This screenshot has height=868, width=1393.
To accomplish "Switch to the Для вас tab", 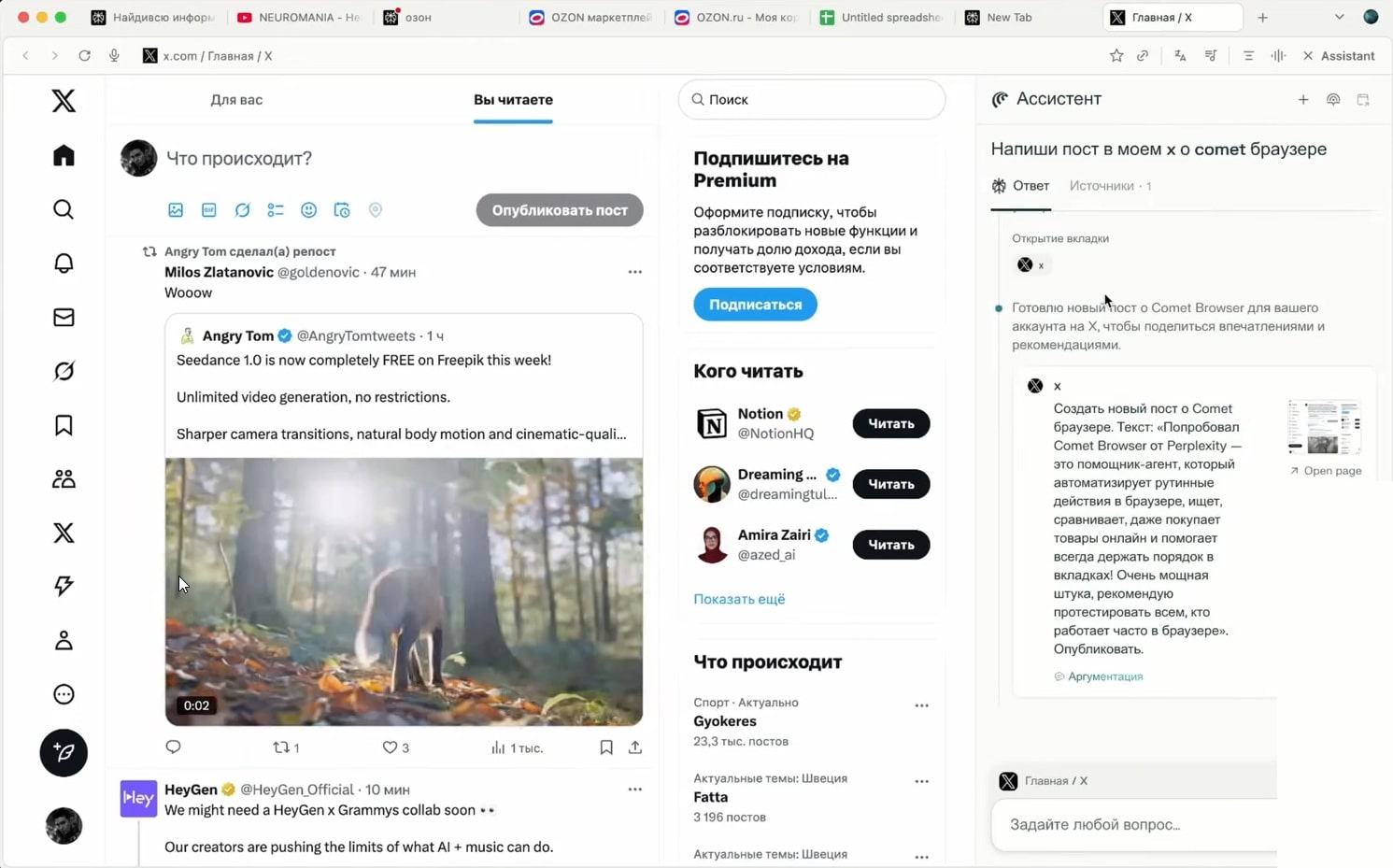I will tap(236, 100).
